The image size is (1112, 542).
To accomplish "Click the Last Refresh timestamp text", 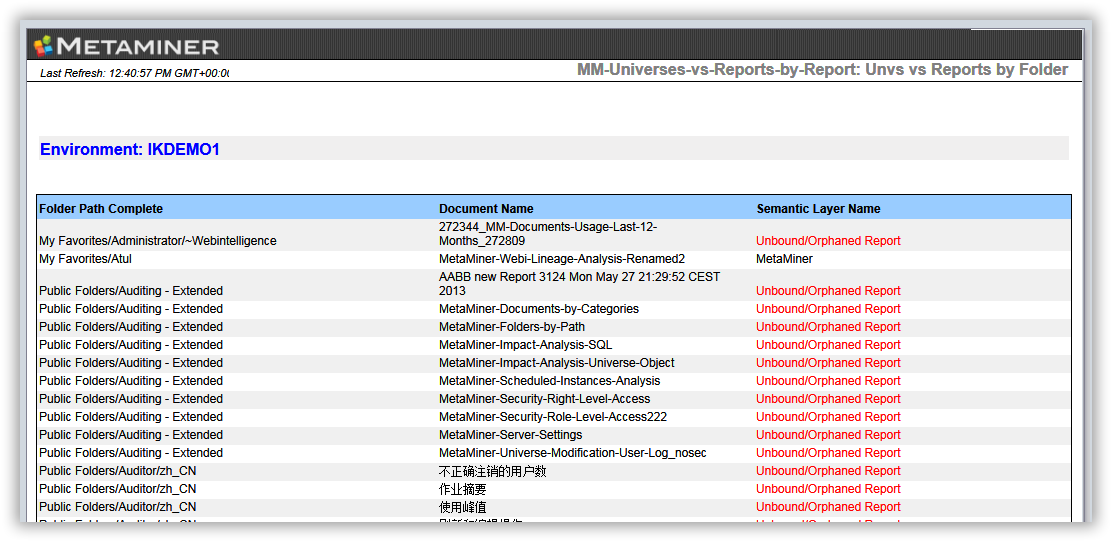I will pyautogui.click(x=135, y=73).
